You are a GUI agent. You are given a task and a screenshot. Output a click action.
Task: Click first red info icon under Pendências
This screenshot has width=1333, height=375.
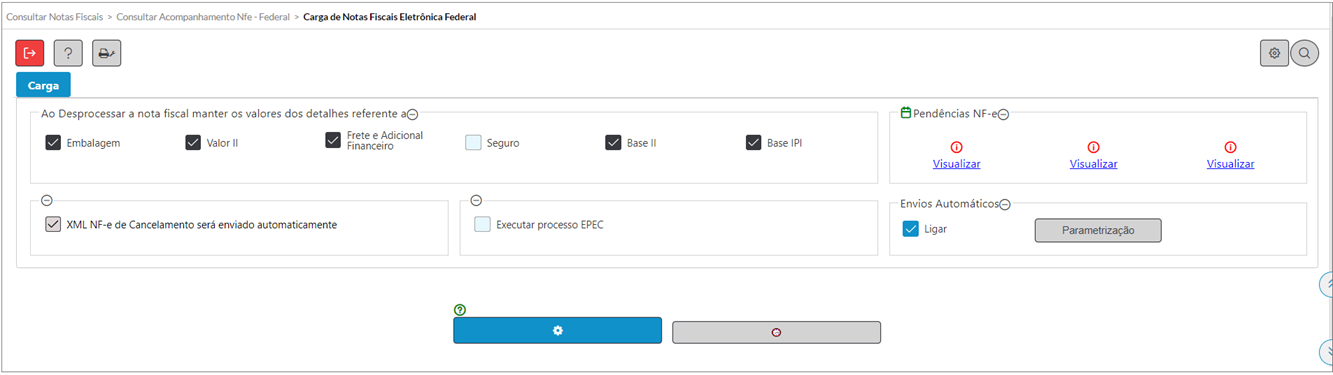tap(956, 147)
